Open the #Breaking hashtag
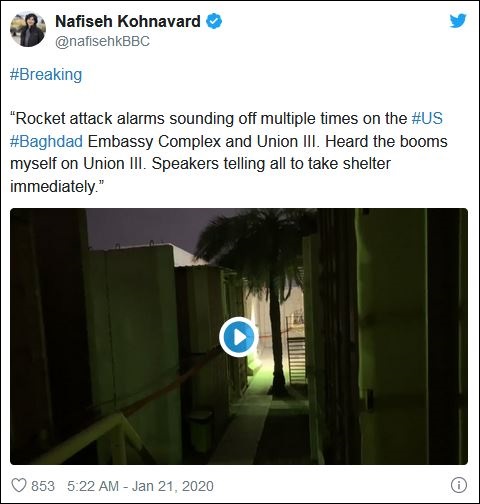The height and width of the screenshot is (504, 480). pos(46,74)
